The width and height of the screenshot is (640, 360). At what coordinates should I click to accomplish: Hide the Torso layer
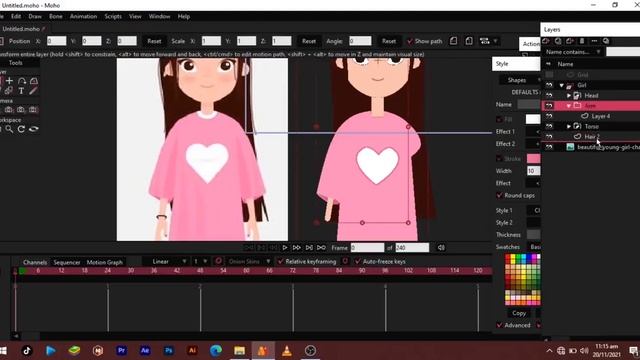point(549,126)
